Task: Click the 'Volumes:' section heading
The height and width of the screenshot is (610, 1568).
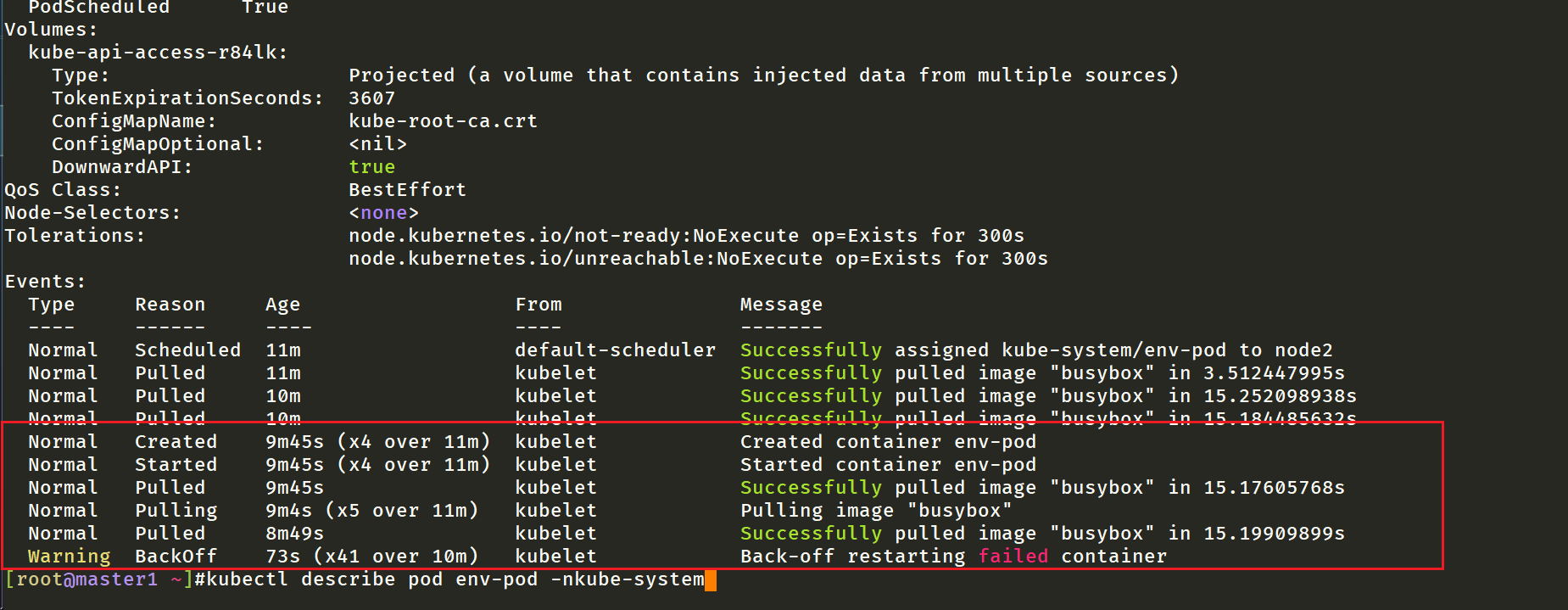Action: coord(52,30)
